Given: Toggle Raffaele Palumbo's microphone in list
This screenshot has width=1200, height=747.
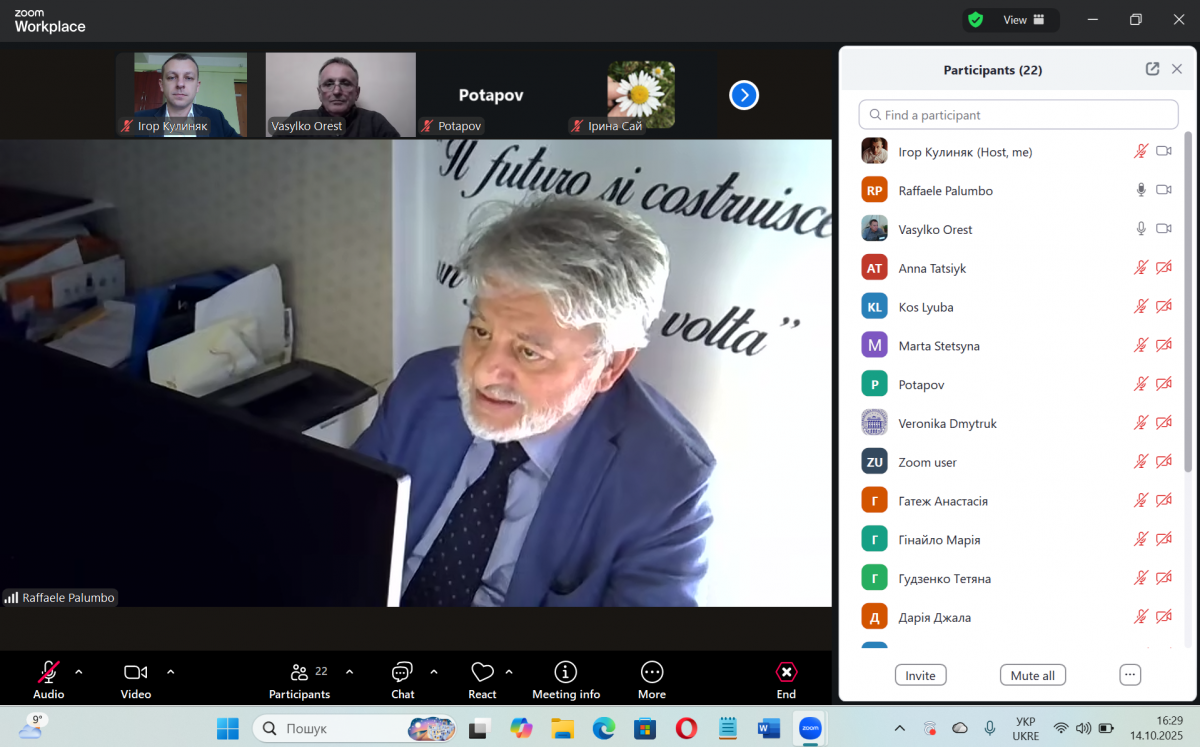Looking at the screenshot, I should coord(1140,190).
